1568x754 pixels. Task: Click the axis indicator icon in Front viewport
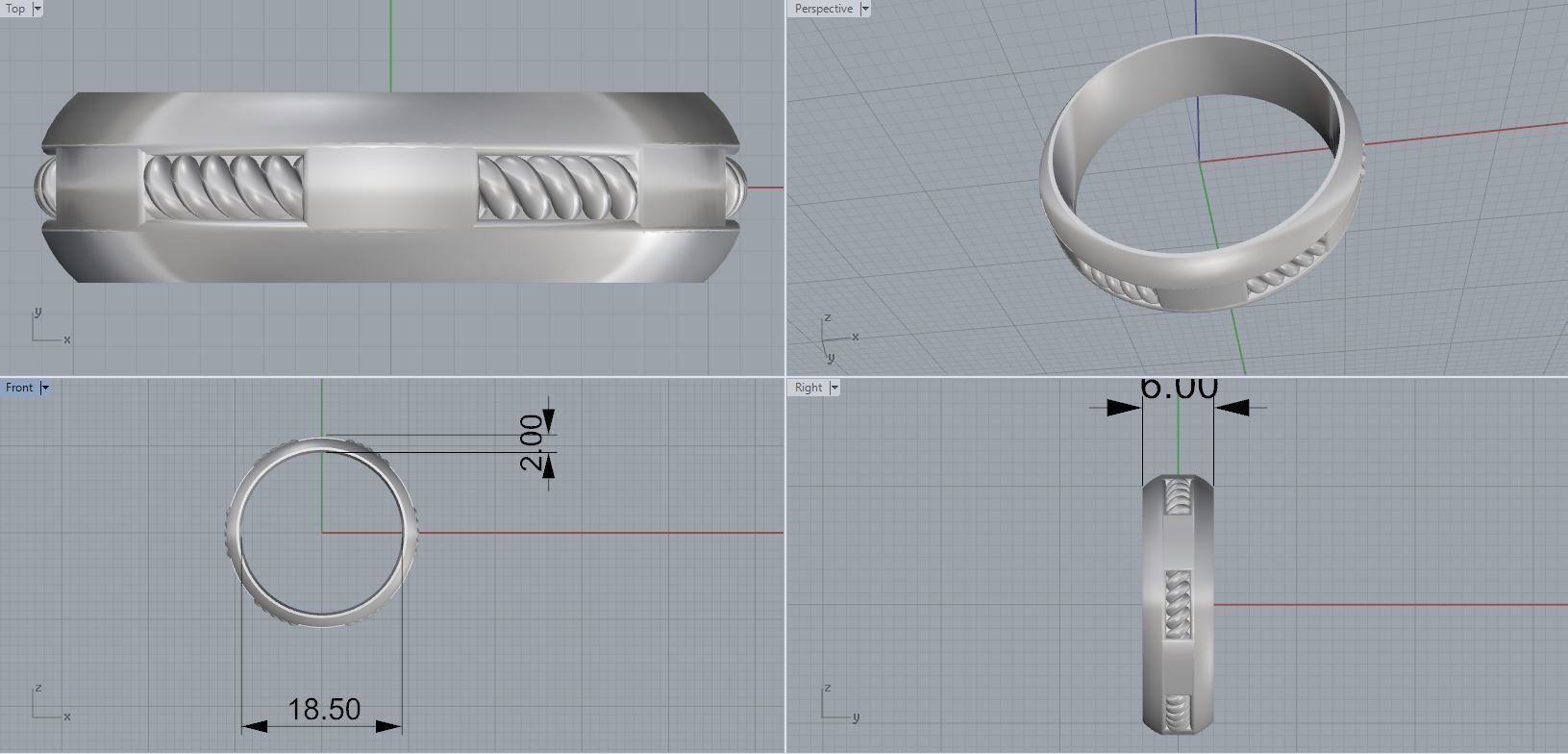click(50, 703)
